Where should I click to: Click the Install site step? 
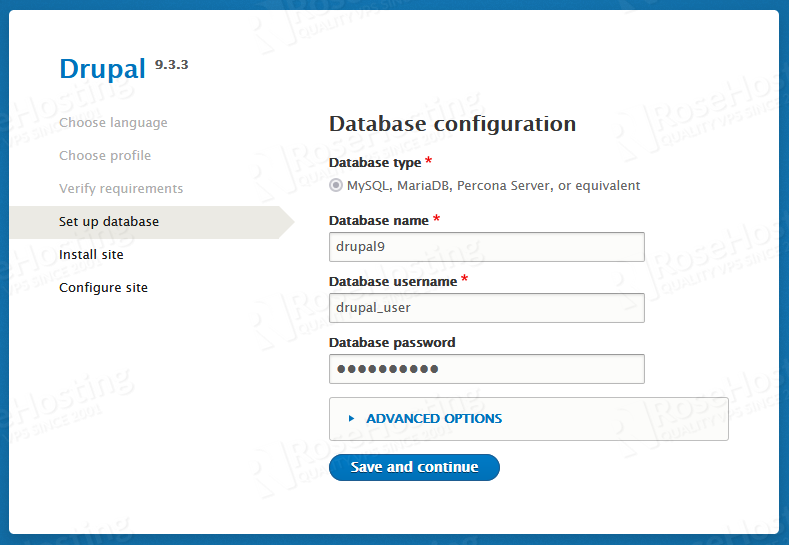pyautogui.click(x=91, y=255)
